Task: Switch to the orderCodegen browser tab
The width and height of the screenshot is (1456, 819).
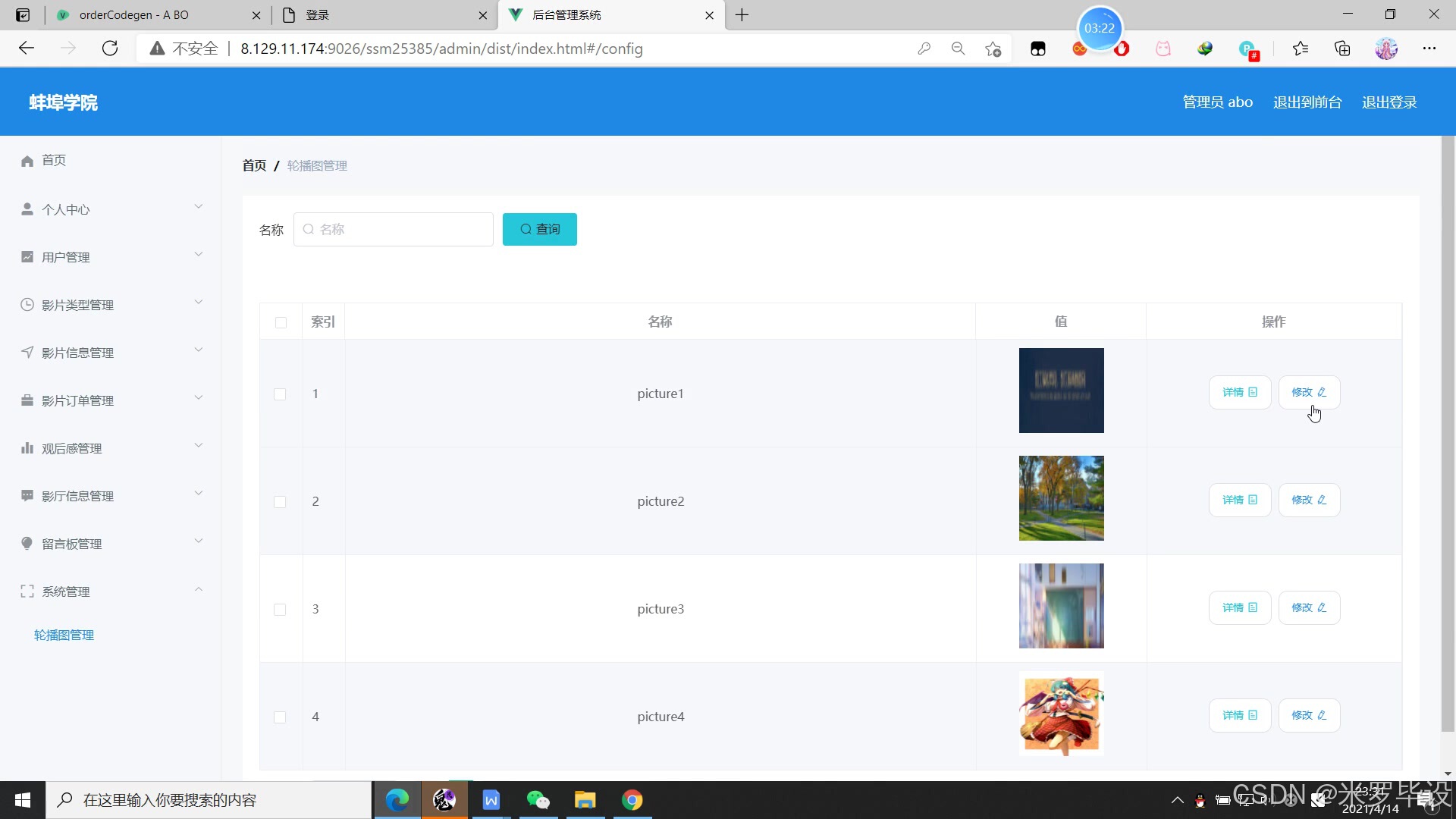Action: click(134, 15)
